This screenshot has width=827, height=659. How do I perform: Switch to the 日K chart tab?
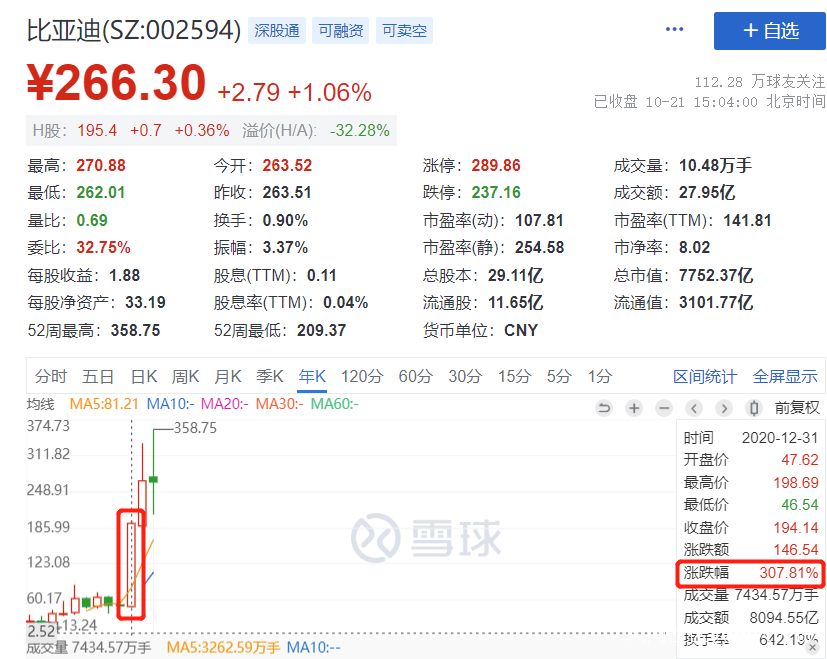pos(143,376)
